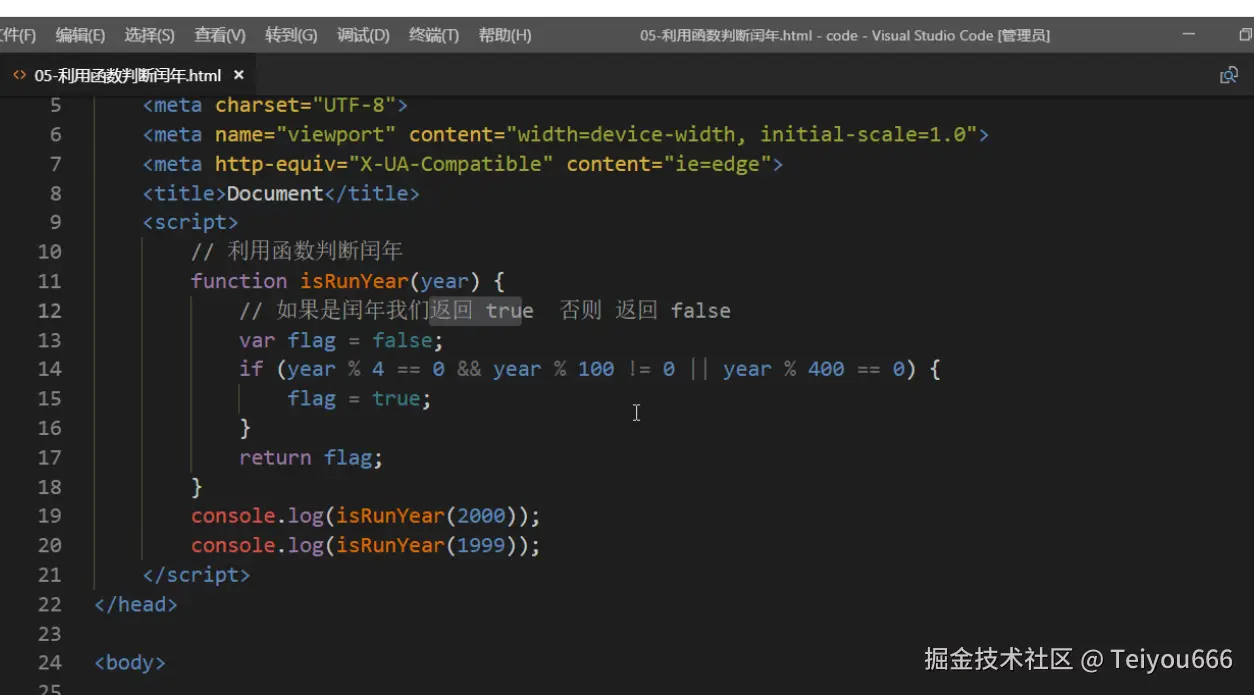Screen dimensions: 1254x695
Task: Click console on line 19
Action: click(233, 516)
